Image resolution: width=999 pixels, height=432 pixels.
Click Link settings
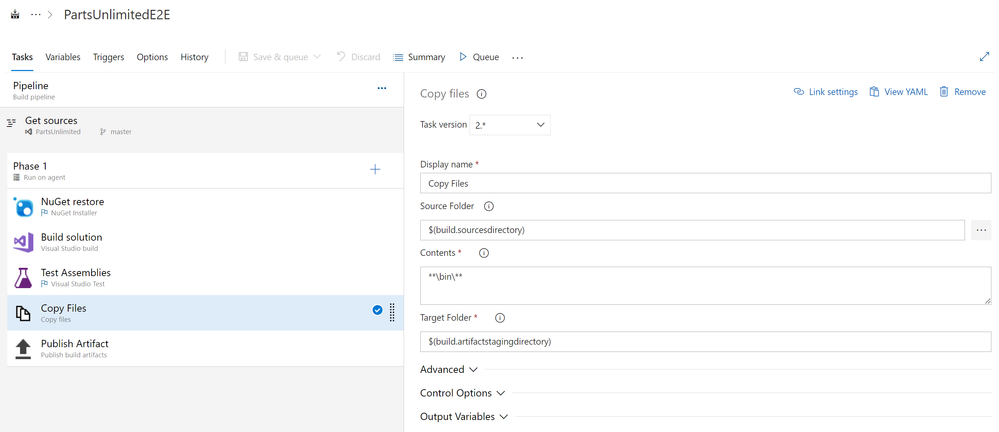pyautogui.click(x=826, y=92)
